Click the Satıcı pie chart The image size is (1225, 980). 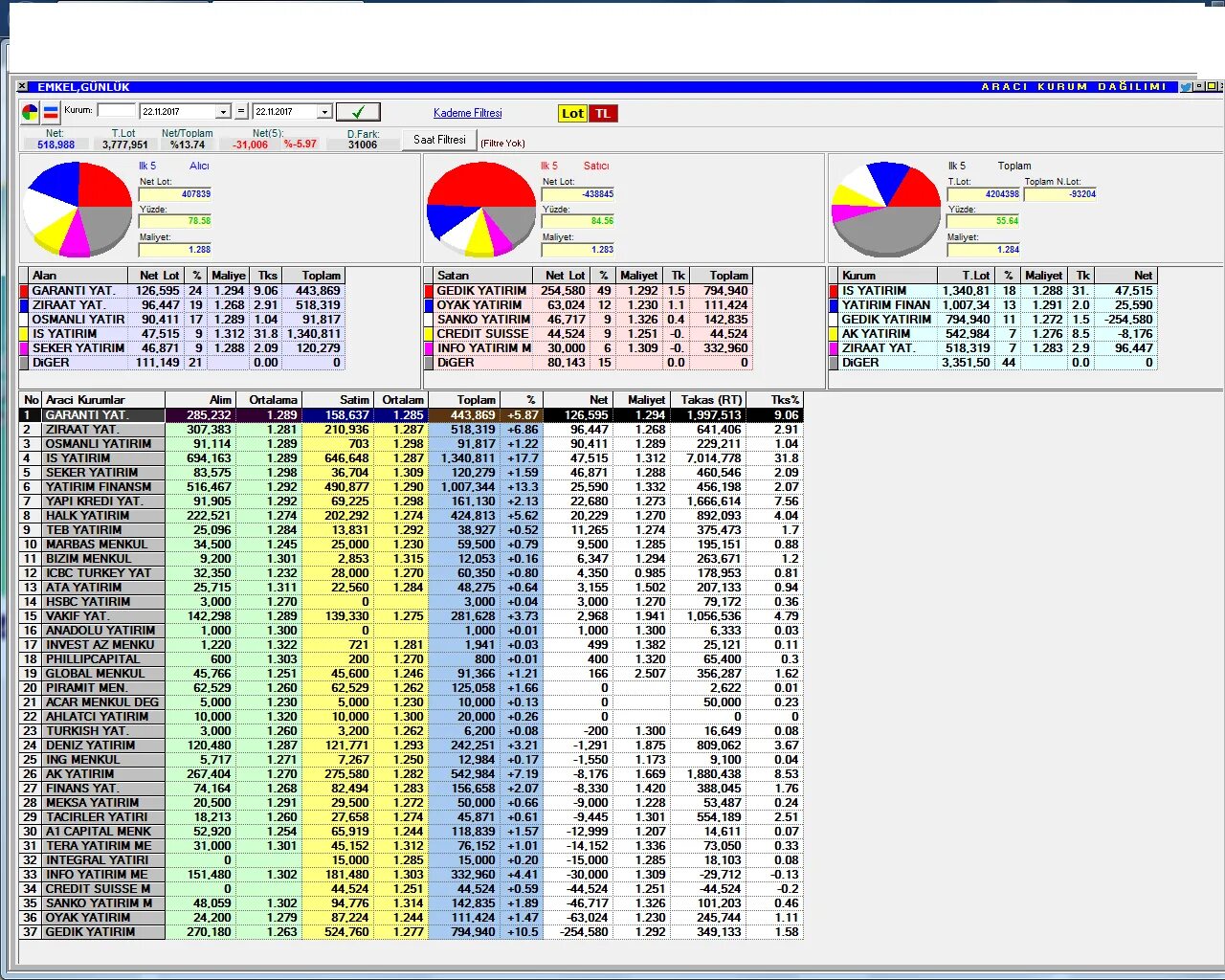pyautogui.click(x=480, y=209)
